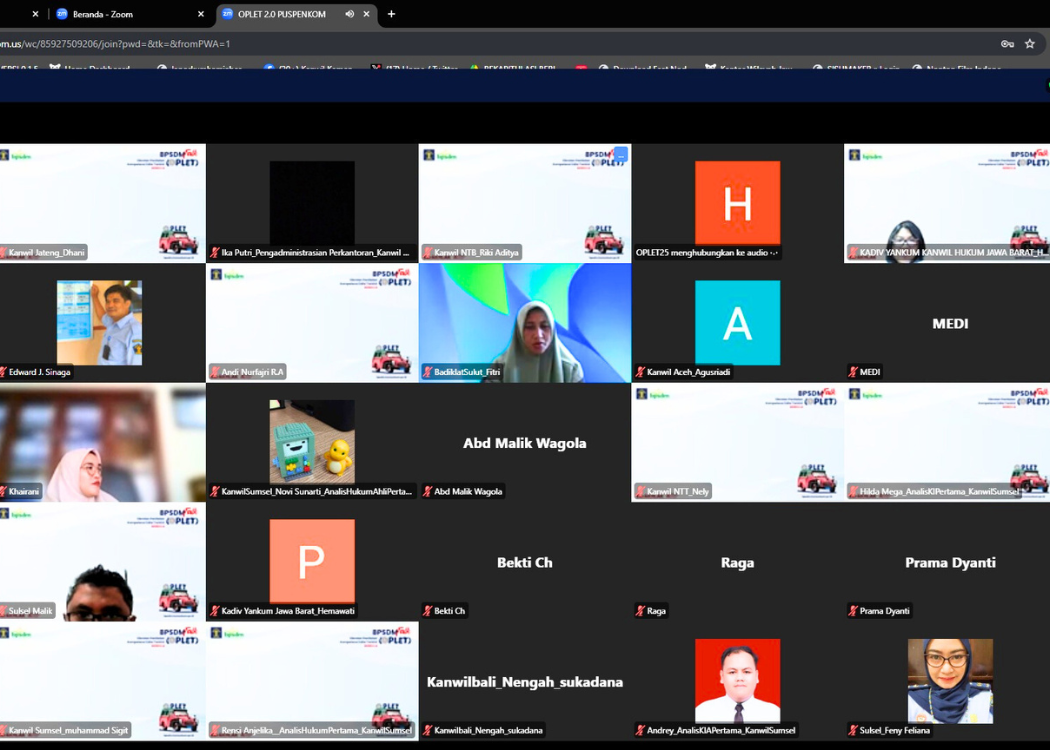Image resolution: width=1050 pixels, height=750 pixels.
Task: Close the OPLET 2.0 PUSPENKOM tab
Action: (x=367, y=14)
